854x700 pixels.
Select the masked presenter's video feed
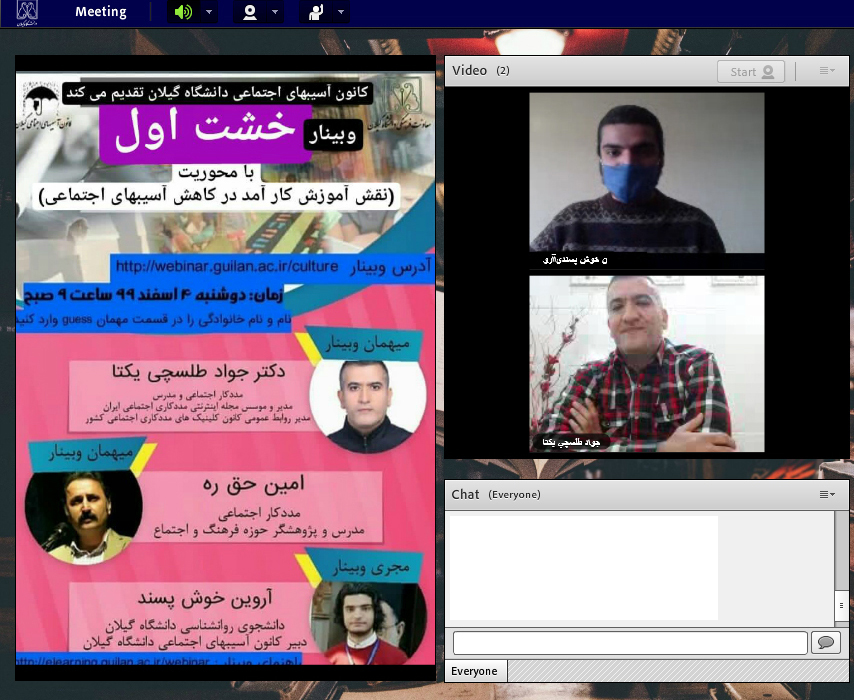[646, 180]
